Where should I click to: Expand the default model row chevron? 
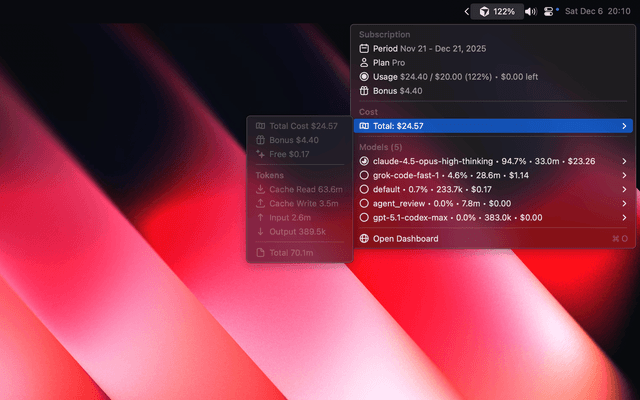[x=624, y=189]
